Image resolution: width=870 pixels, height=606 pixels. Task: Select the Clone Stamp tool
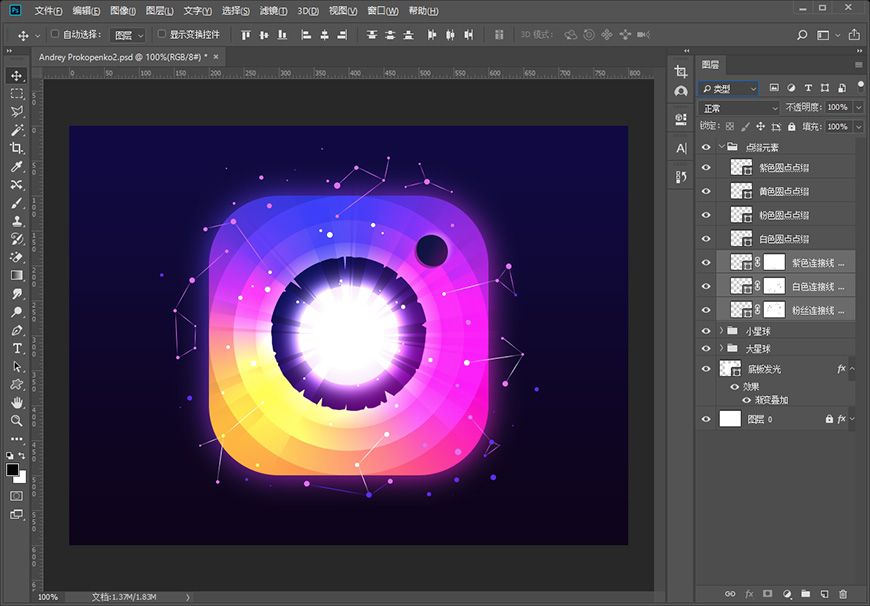click(17, 221)
